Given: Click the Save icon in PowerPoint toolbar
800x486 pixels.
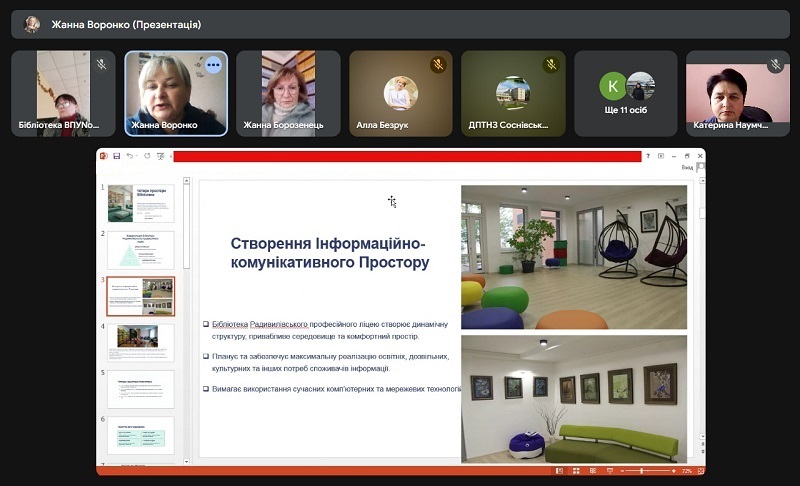Looking at the screenshot, I should click(117, 156).
